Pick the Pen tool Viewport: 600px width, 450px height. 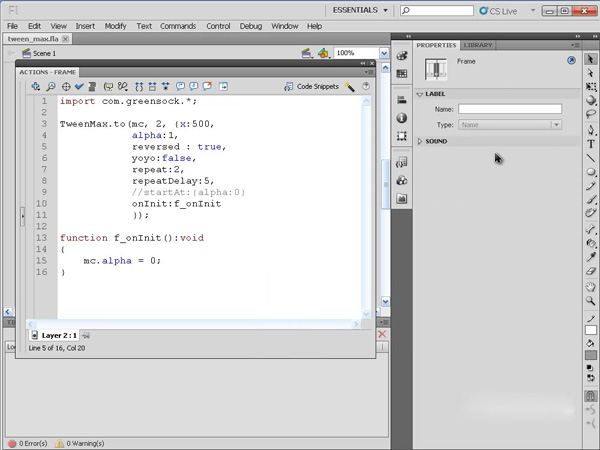(x=591, y=129)
